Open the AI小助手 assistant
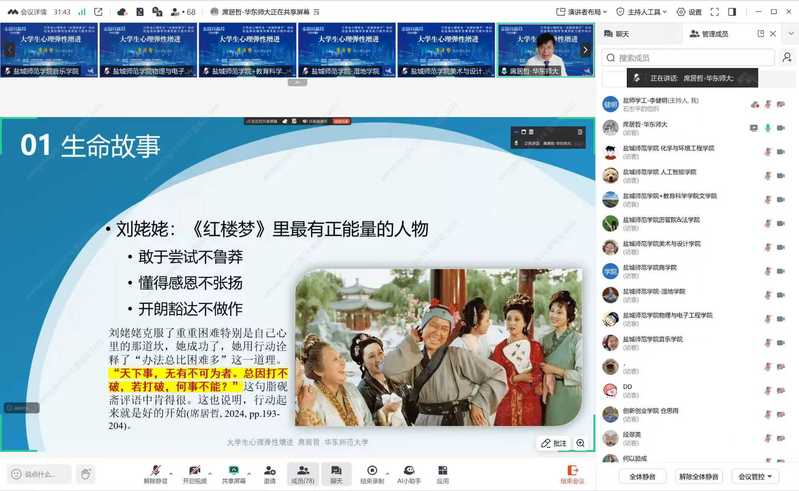Viewport: 799px width, 491px height. coord(408,472)
